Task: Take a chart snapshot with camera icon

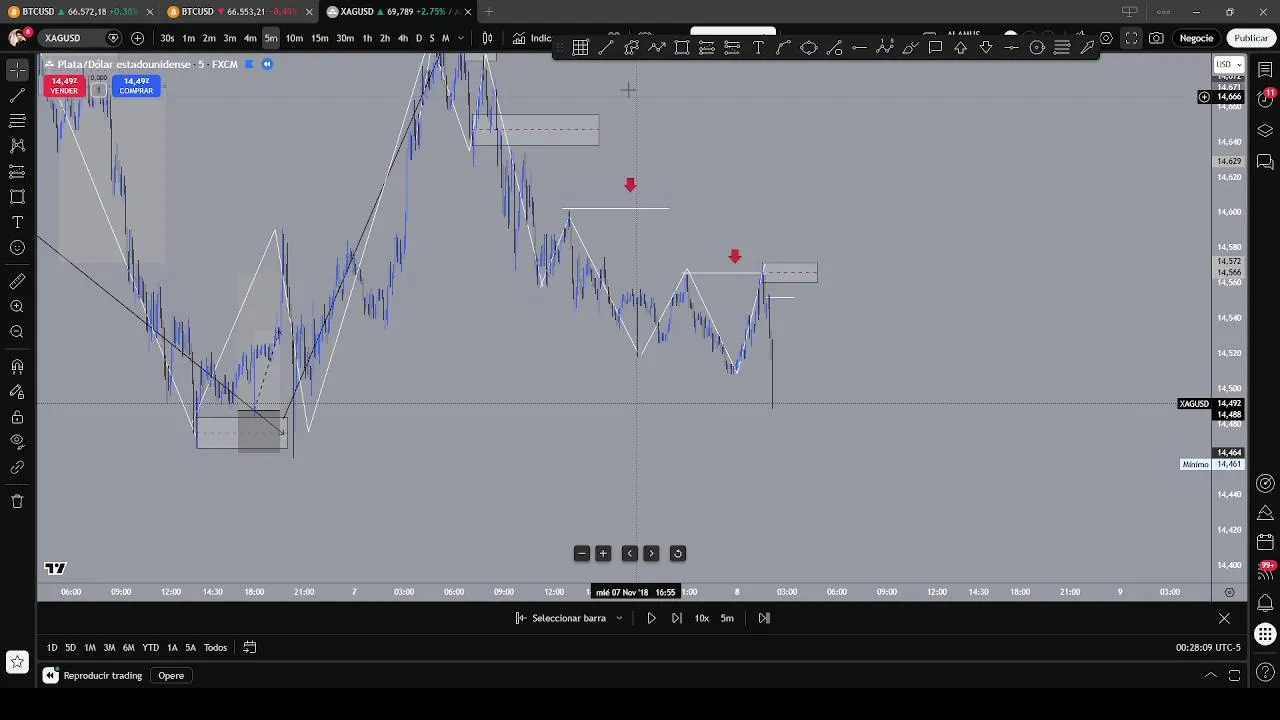Action: click(1156, 38)
